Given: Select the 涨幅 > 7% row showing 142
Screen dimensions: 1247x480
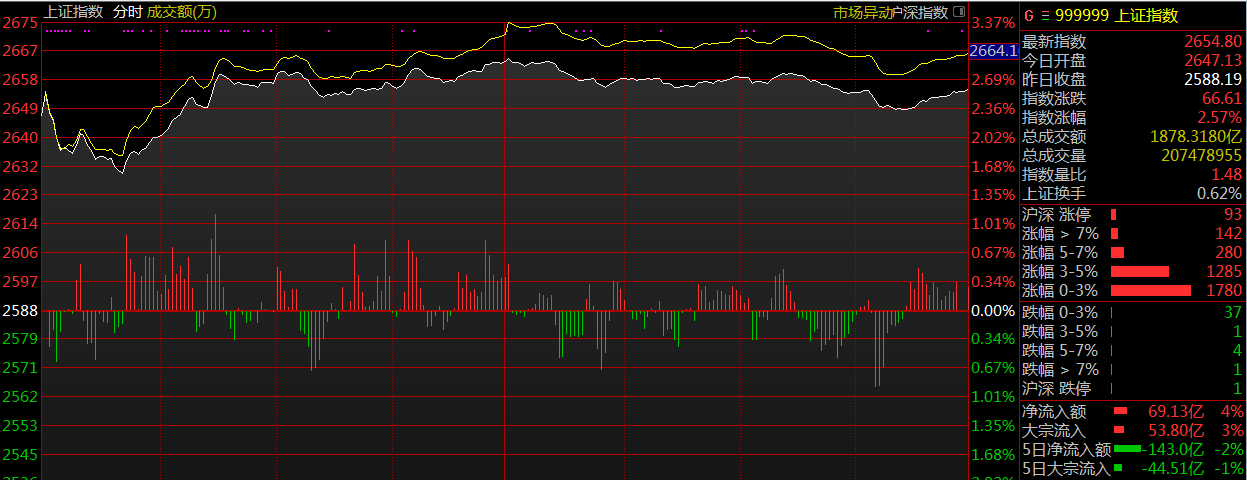Looking at the screenshot, I should point(1132,233).
